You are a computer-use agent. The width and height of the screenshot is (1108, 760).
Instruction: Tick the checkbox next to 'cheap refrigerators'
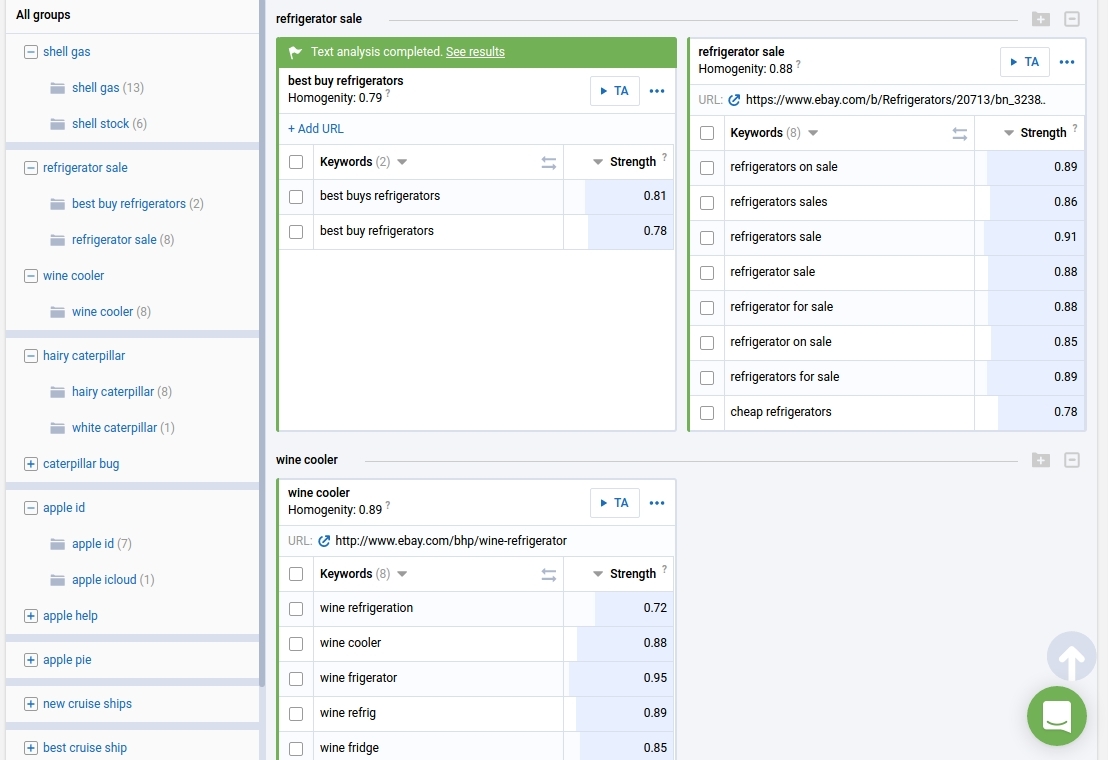[x=707, y=413]
